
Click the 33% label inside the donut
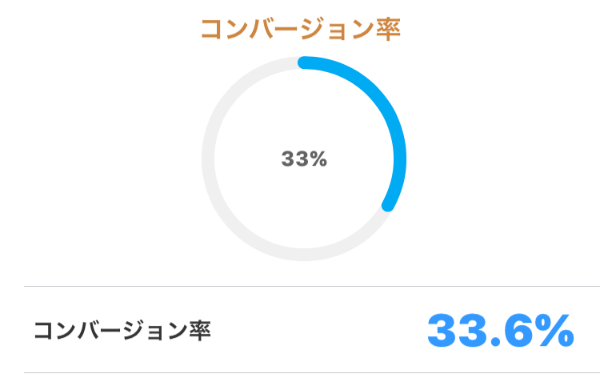click(x=304, y=159)
